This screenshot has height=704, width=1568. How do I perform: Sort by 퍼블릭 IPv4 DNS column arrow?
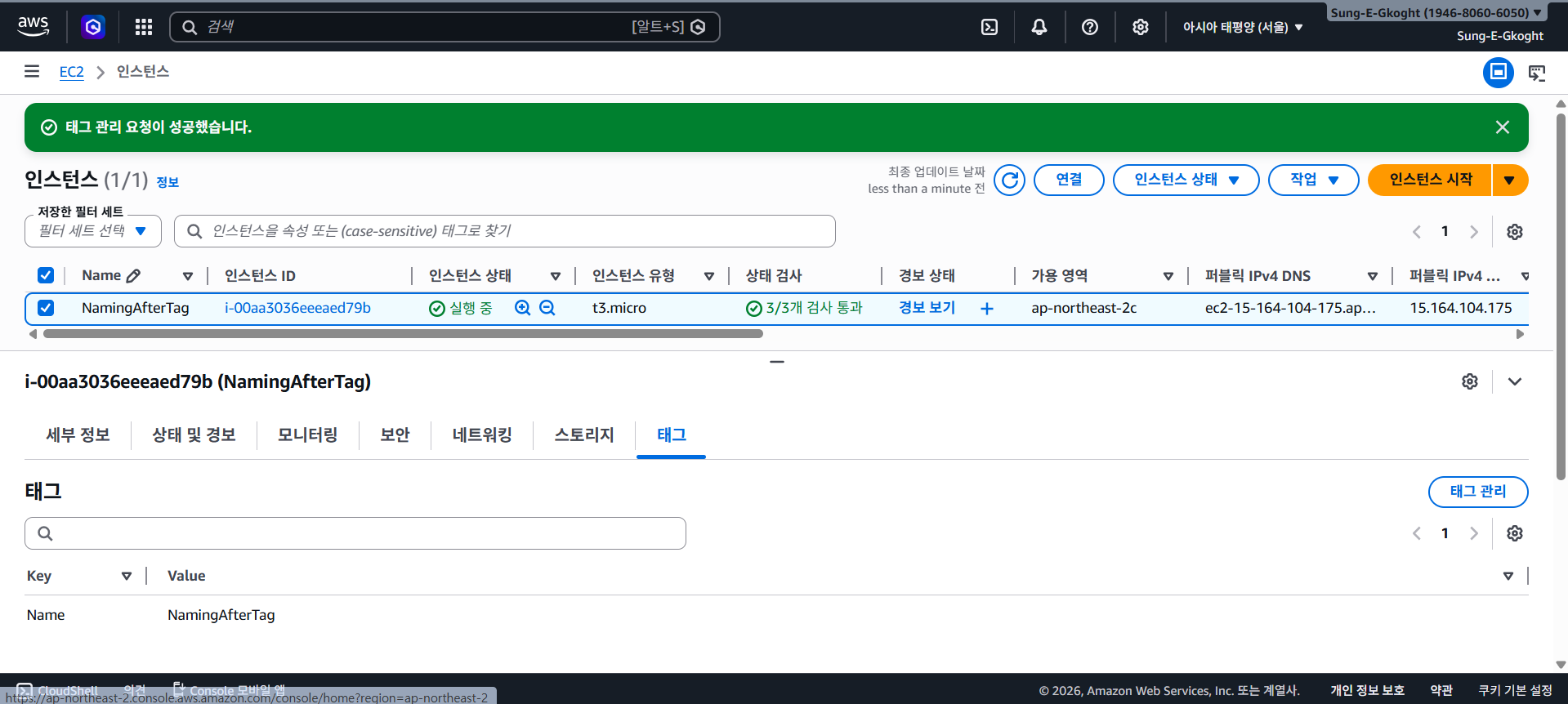pyautogui.click(x=1373, y=276)
